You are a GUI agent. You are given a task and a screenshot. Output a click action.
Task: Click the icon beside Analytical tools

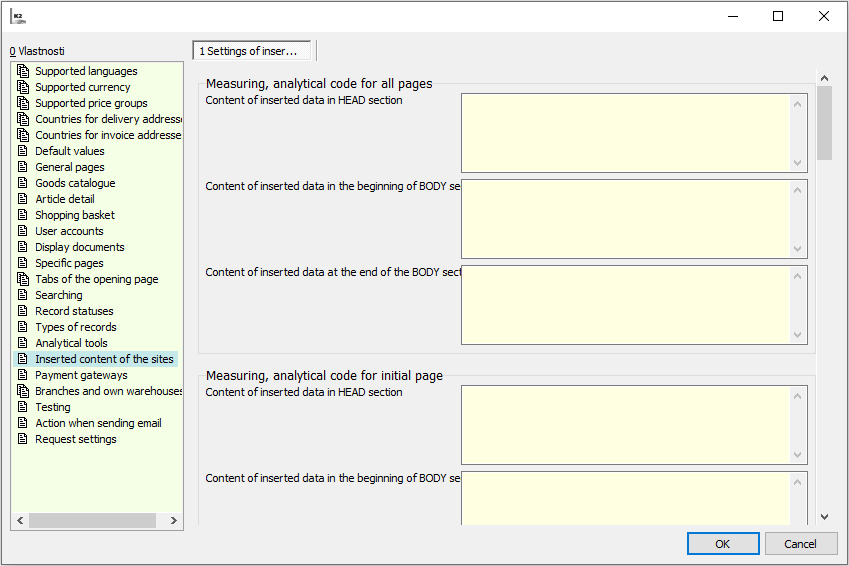pyautogui.click(x=23, y=343)
